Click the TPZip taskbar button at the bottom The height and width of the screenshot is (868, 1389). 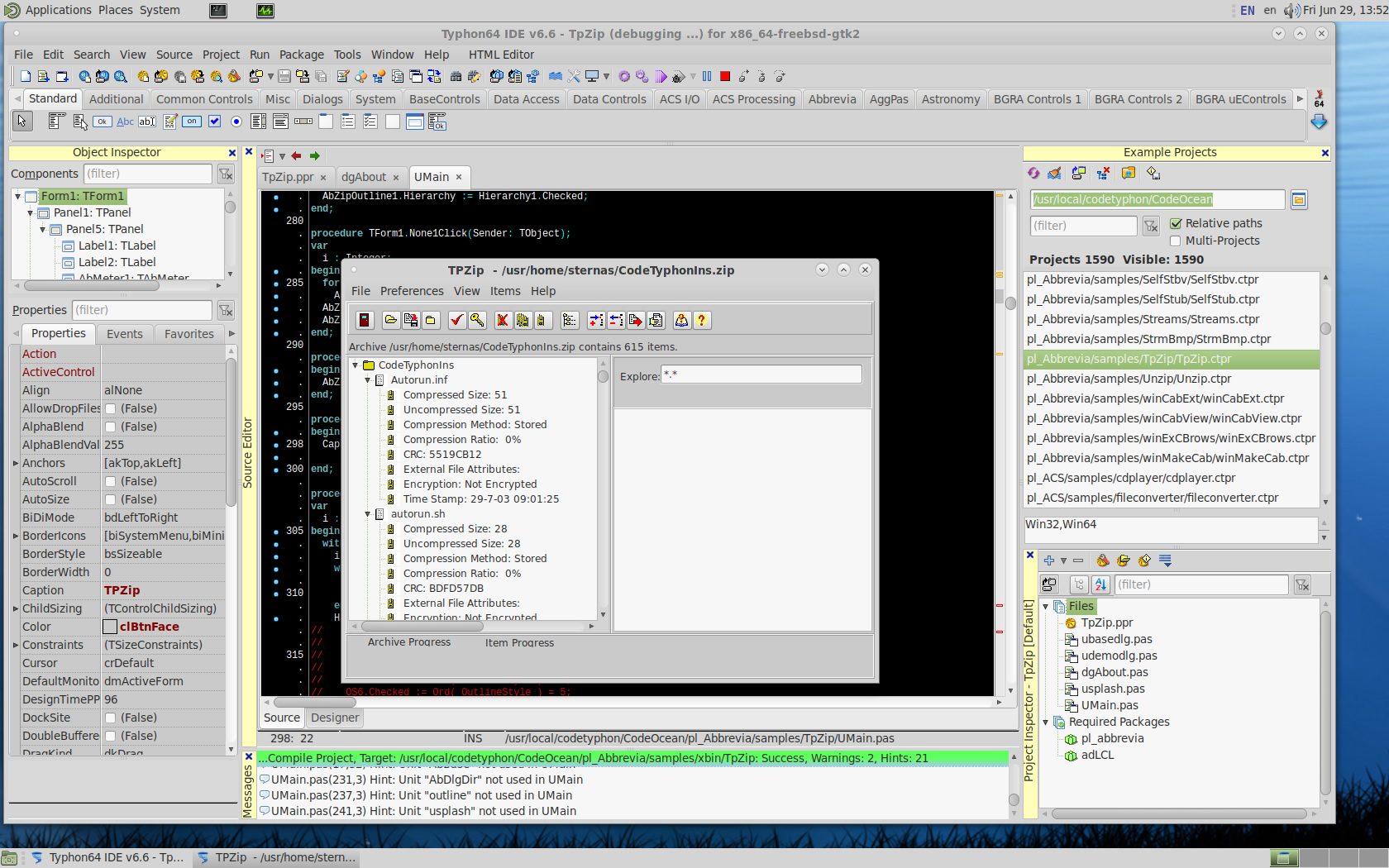[277, 857]
